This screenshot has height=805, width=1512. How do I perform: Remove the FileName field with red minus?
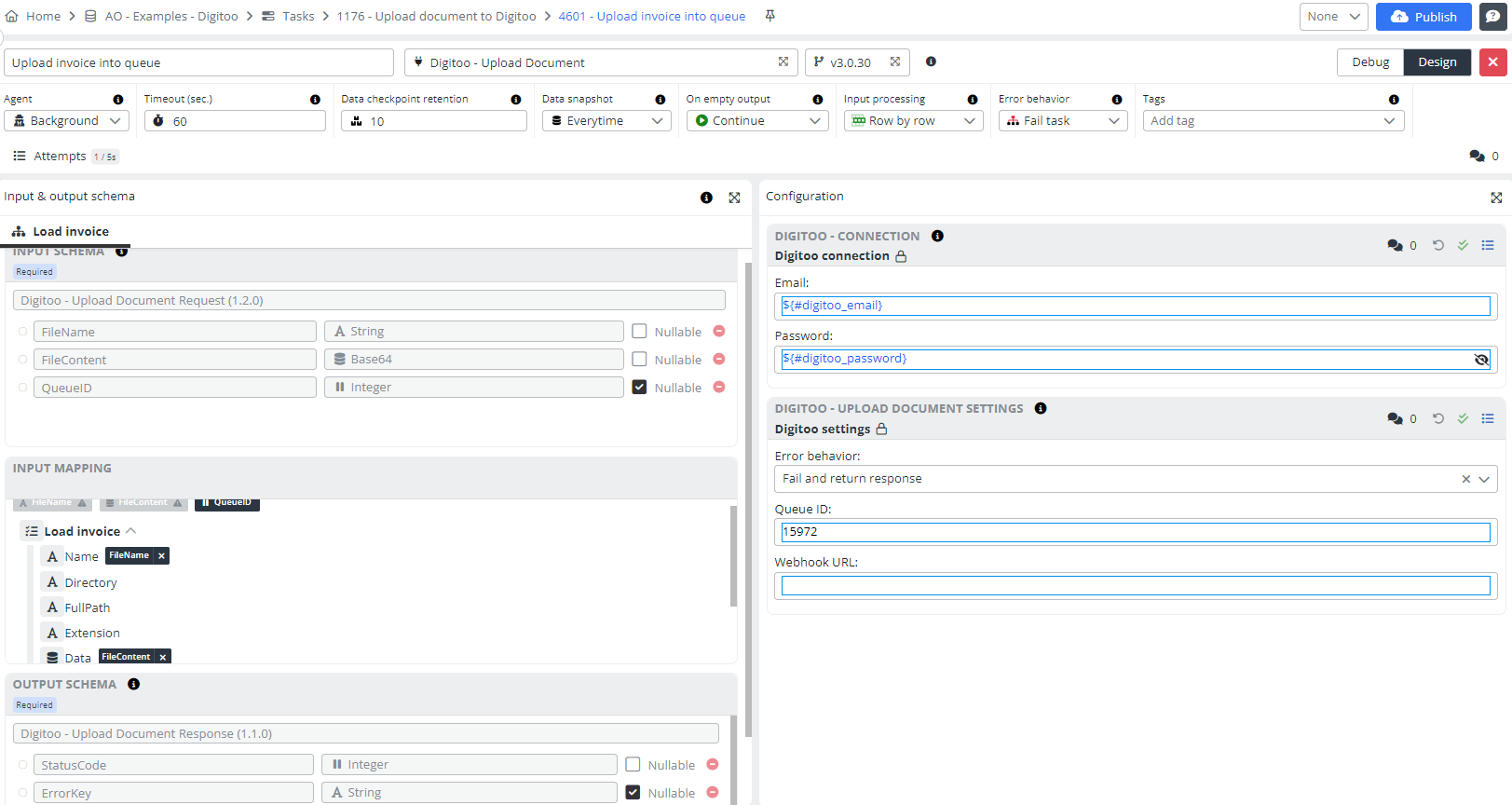point(718,332)
